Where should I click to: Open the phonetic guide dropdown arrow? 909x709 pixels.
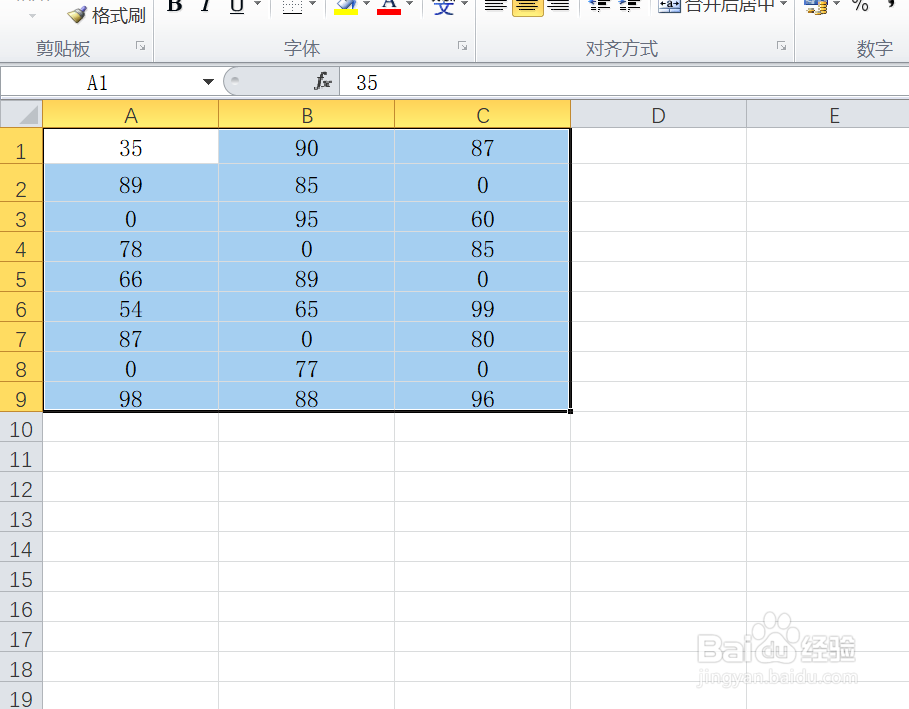click(x=464, y=5)
